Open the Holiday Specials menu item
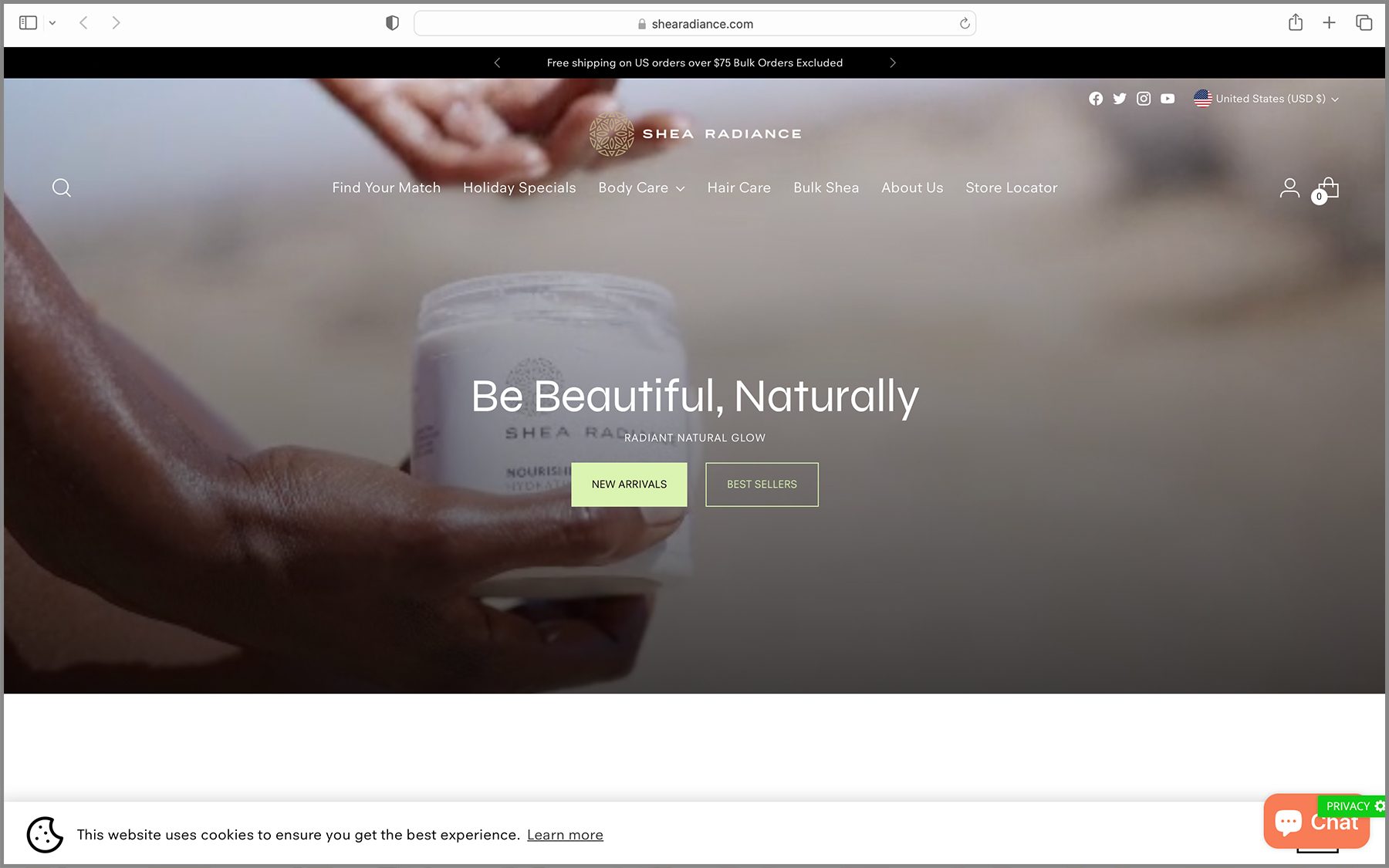This screenshot has width=1389, height=868. (519, 187)
